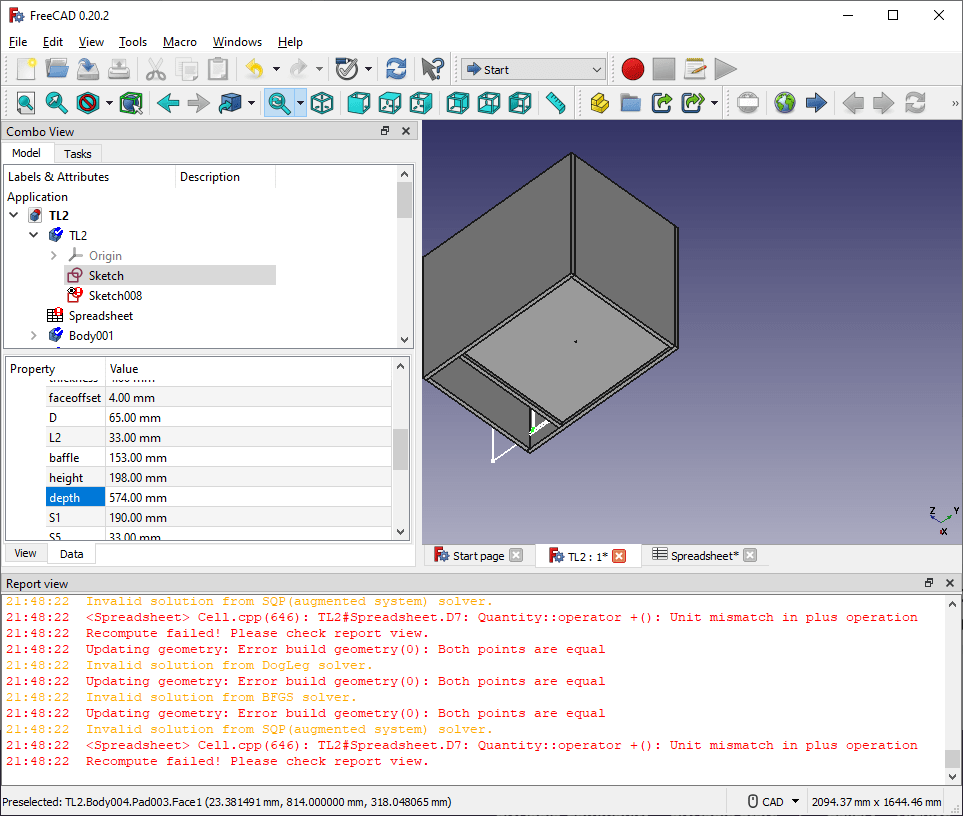Open the File menu
963x816 pixels.
[x=18, y=42]
